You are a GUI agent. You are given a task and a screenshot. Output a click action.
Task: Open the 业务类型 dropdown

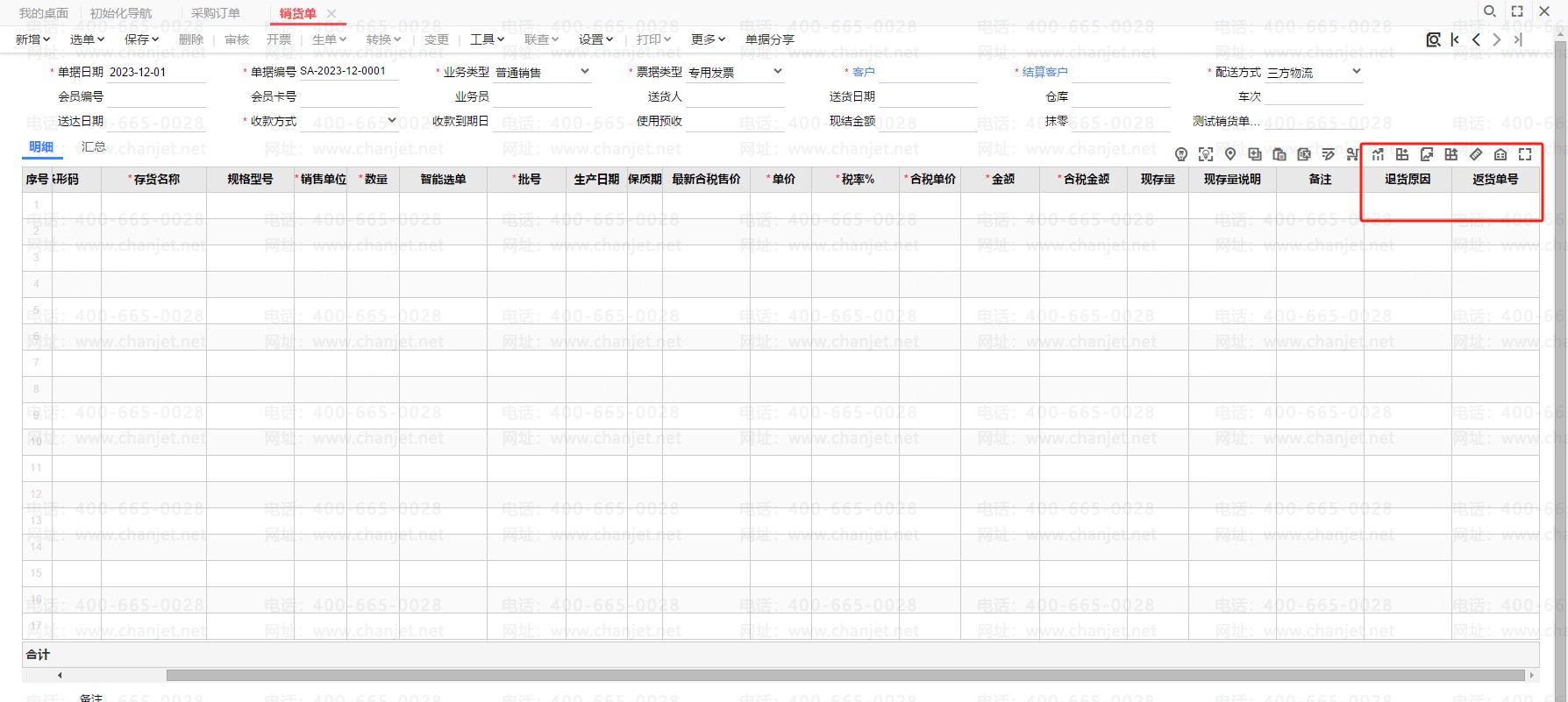pyautogui.click(x=585, y=72)
